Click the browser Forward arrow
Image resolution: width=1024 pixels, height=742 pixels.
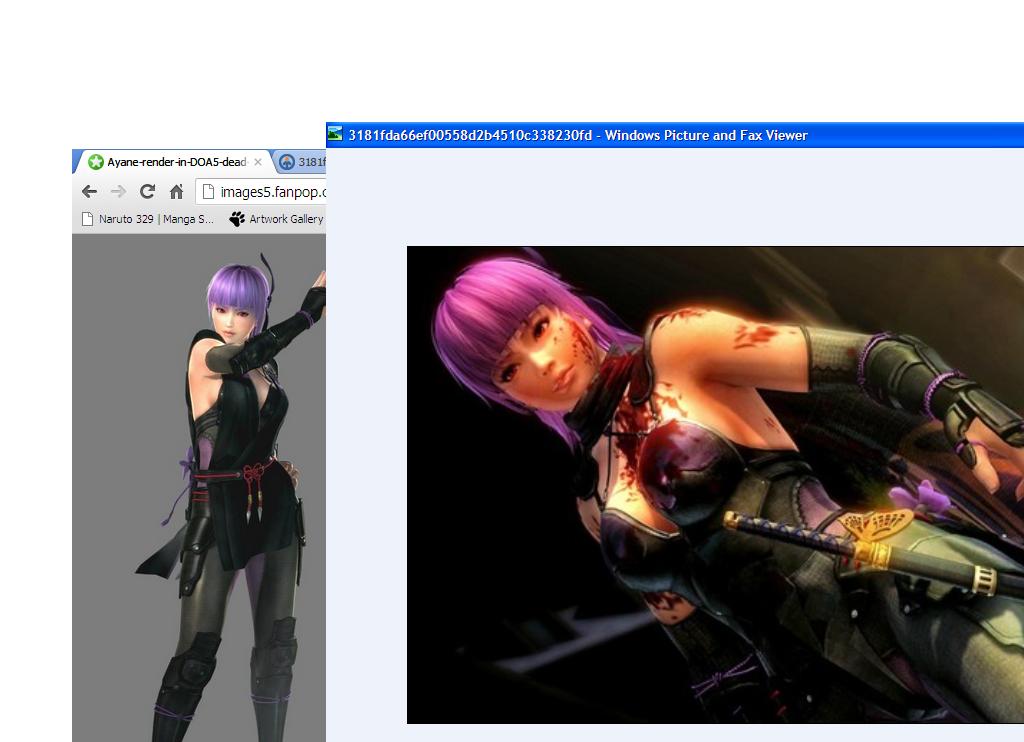tap(118, 191)
